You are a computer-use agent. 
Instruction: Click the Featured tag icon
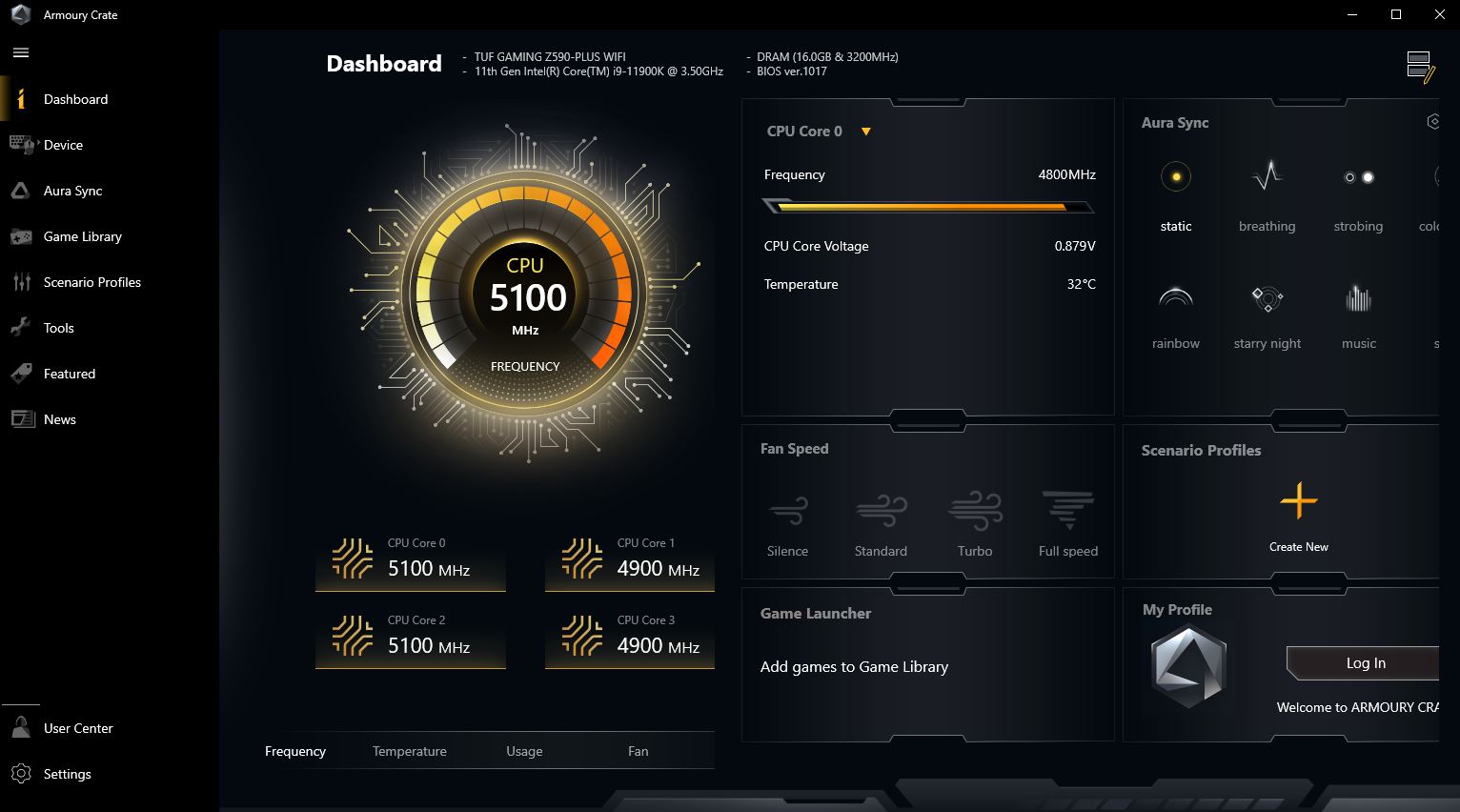tap(21, 374)
